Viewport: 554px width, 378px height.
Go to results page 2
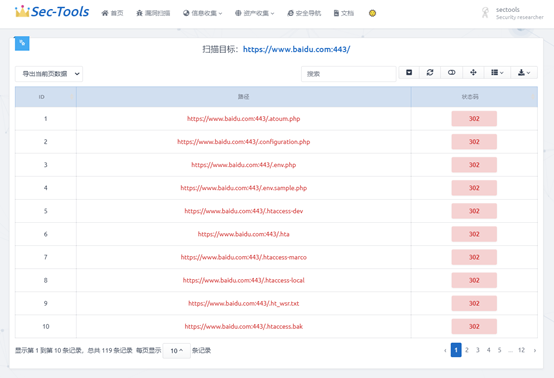pos(467,350)
